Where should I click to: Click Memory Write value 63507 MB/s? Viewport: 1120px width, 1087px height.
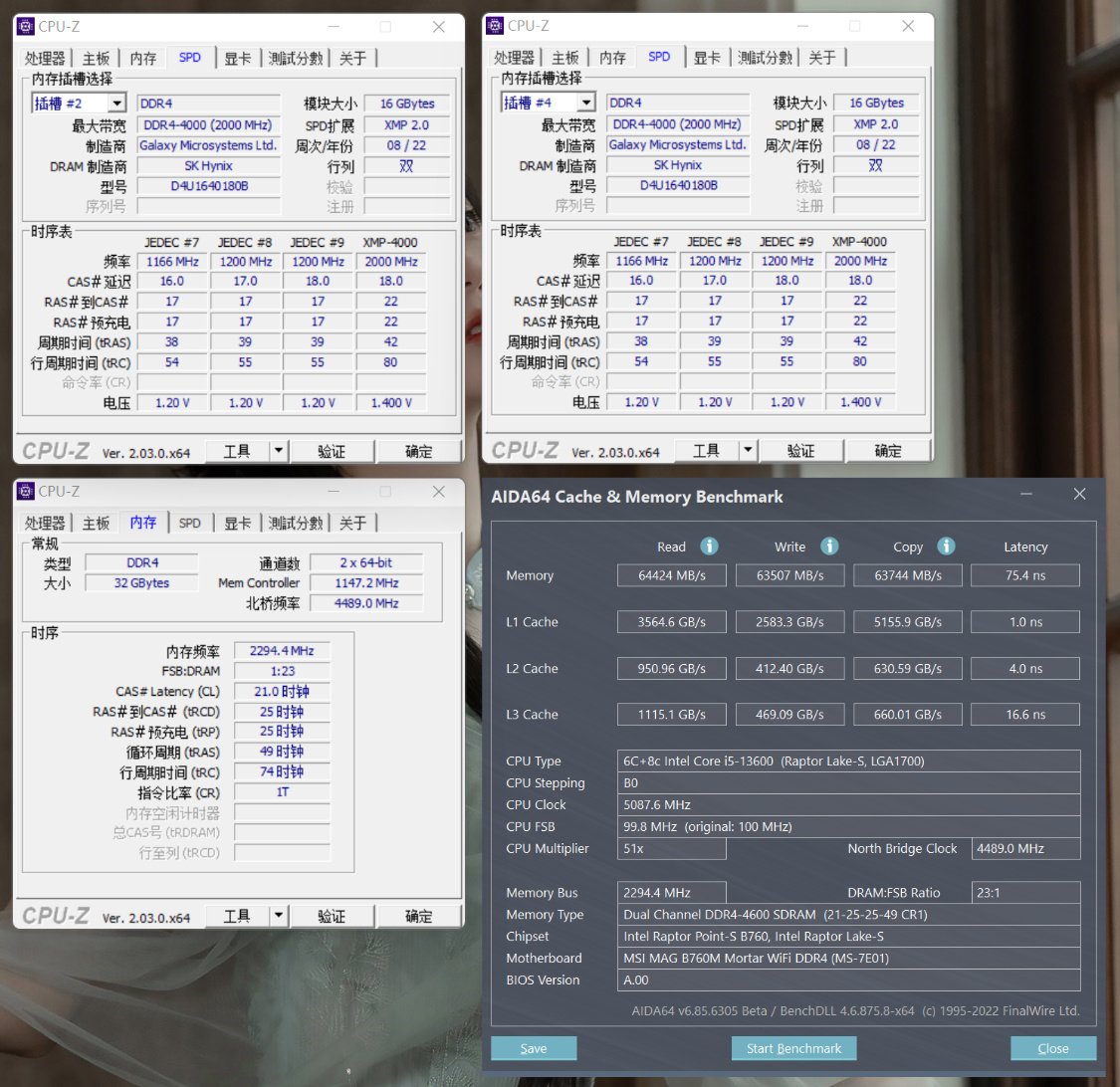click(x=790, y=575)
